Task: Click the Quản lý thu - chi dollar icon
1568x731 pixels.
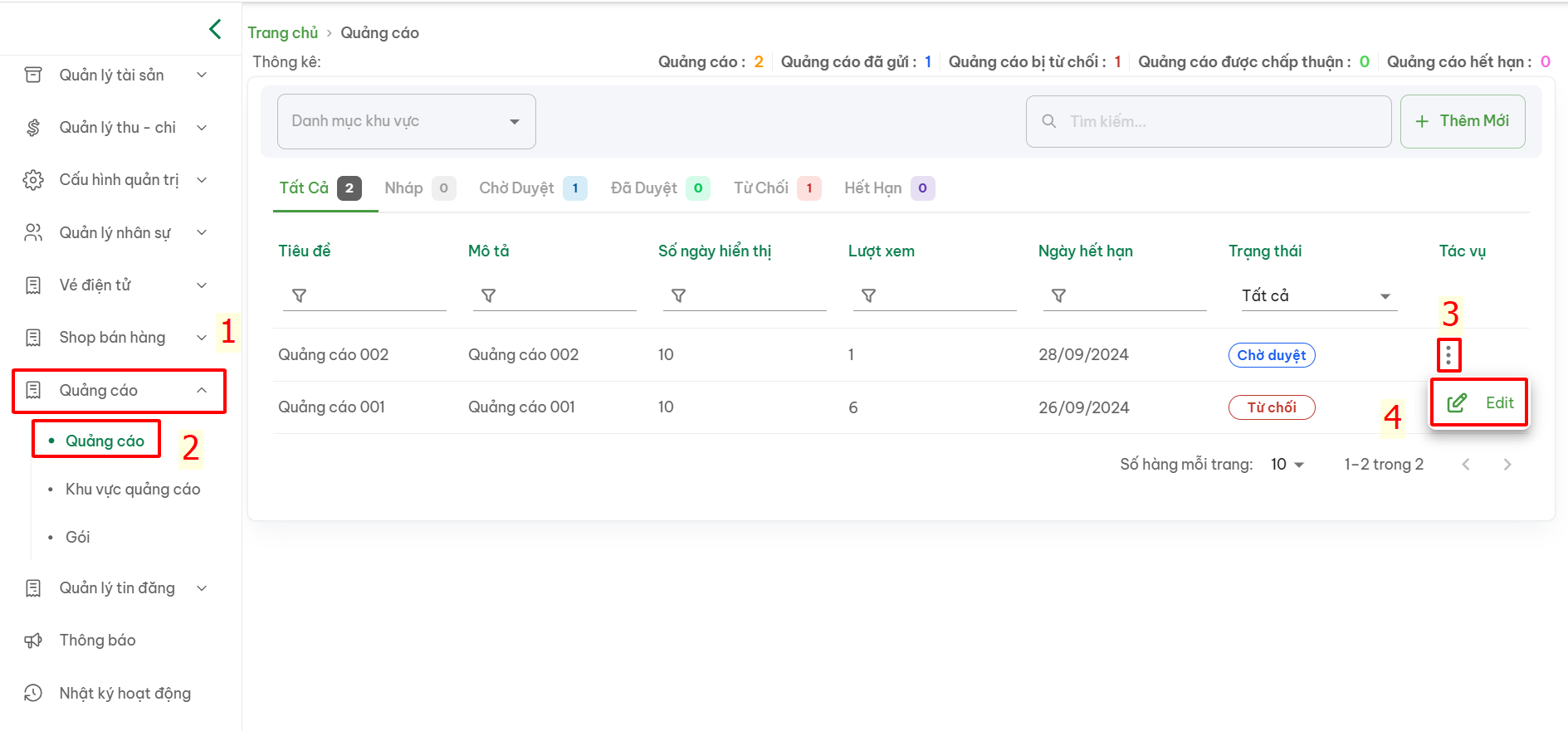Action: (33, 127)
